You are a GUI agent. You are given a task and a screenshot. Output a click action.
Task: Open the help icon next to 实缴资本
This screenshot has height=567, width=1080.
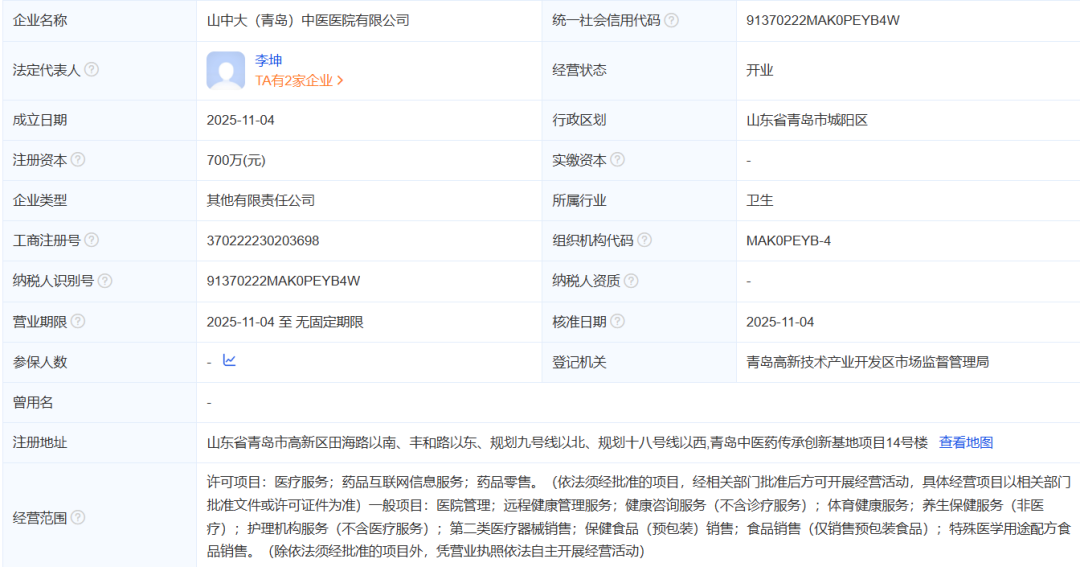click(x=617, y=160)
